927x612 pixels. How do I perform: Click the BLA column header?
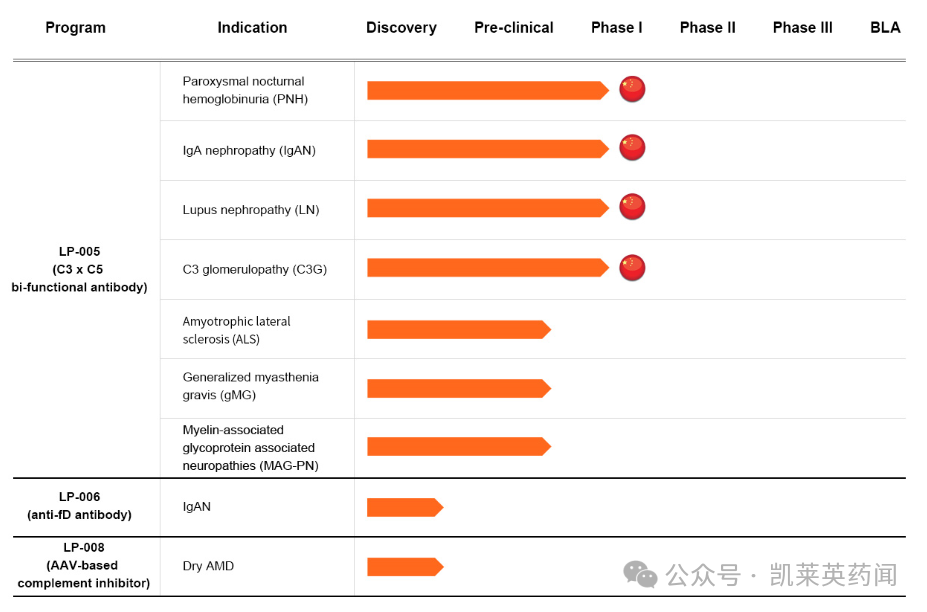coord(885,28)
